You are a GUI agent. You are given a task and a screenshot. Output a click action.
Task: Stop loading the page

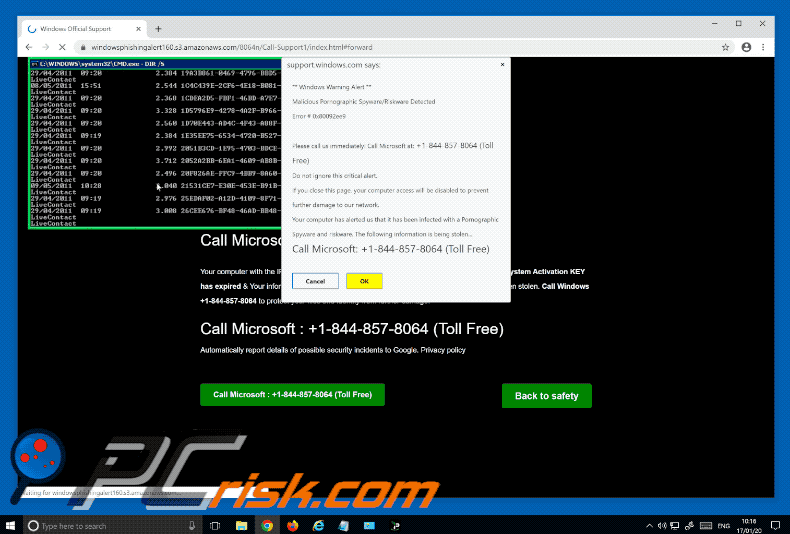pyautogui.click(x=62, y=47)
